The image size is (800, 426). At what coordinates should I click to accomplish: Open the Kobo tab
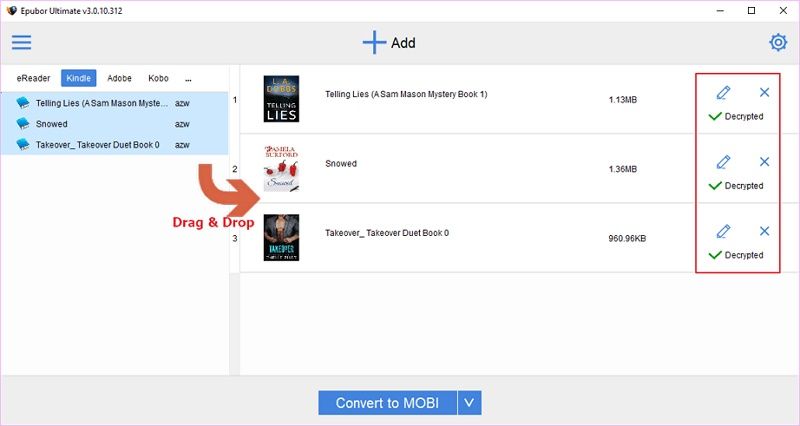[x=158, y=78]
